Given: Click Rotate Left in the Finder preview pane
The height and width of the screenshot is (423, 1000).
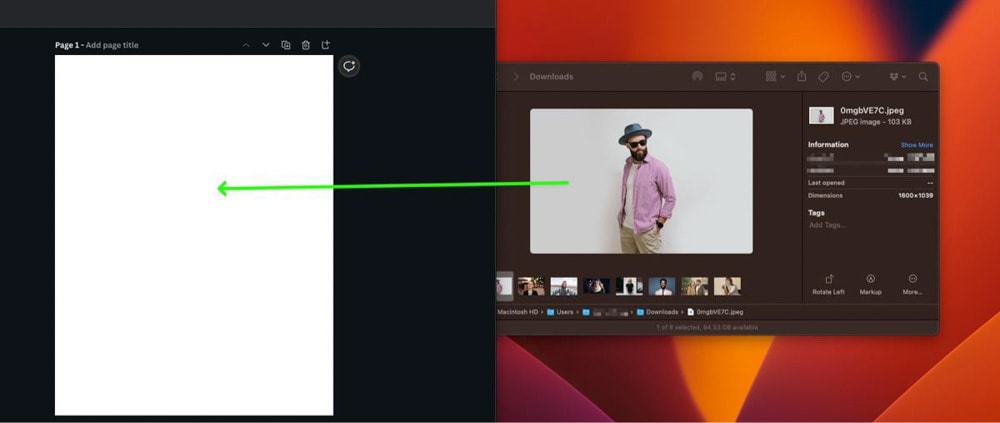Looking at the screenshot, I should [828, 285].
